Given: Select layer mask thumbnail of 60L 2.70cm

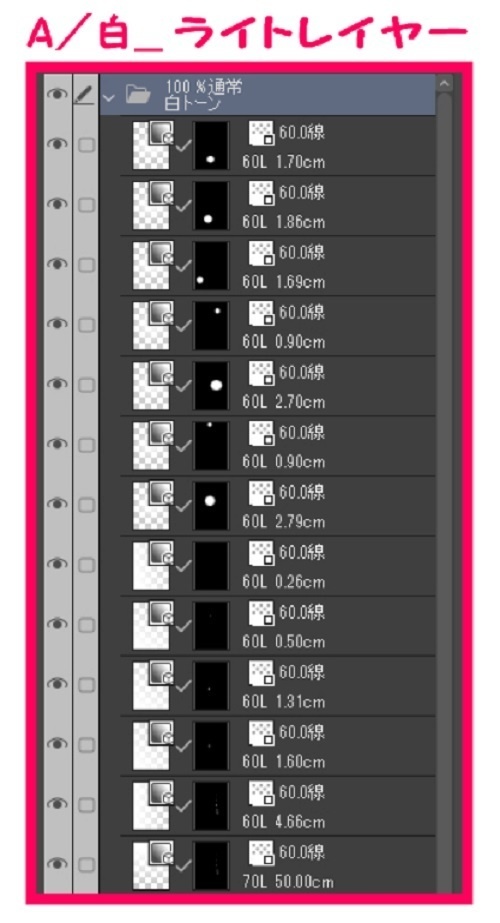Looking at the screenshot, I should pyautogui.click(x=211, y=385).
